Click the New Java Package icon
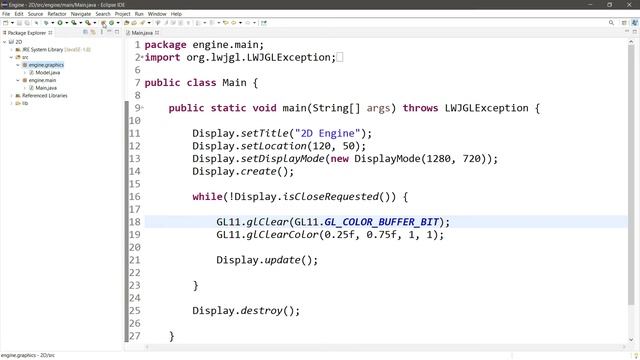 click(x=103, y=23)
